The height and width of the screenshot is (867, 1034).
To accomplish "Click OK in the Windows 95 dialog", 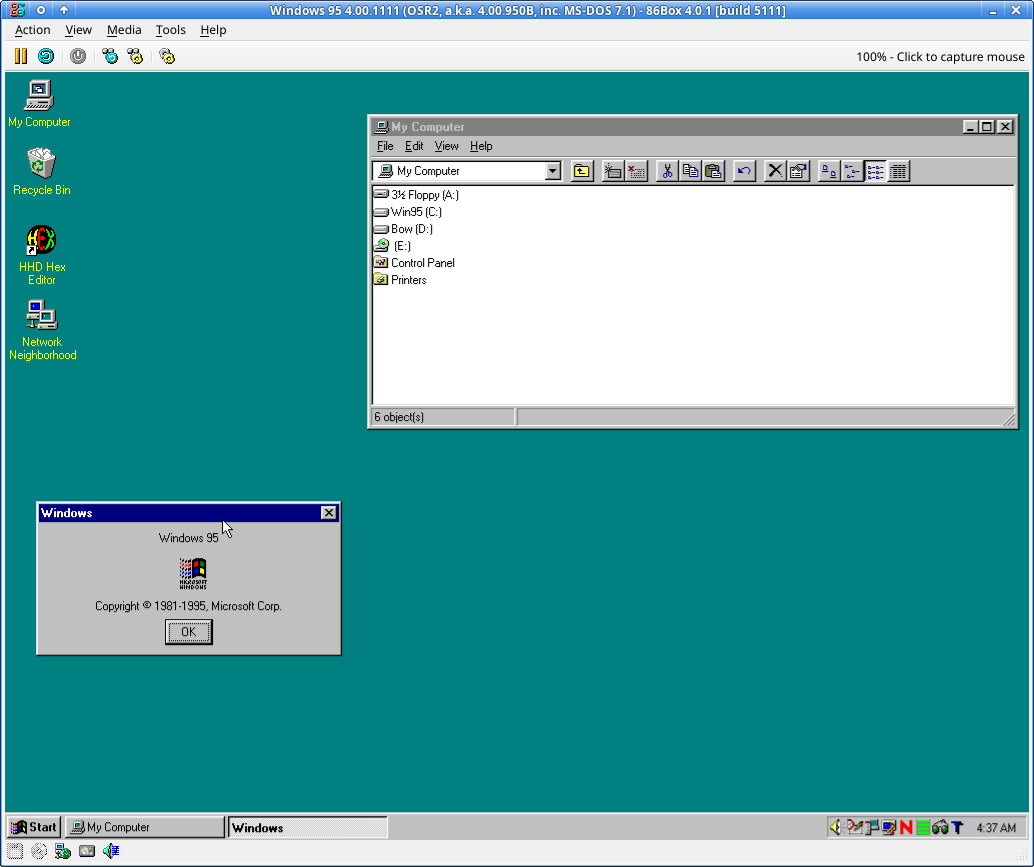I will tap(189, 632).
